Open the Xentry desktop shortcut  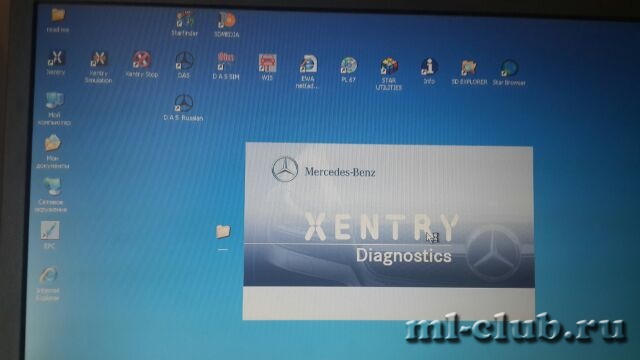(56, 62)
